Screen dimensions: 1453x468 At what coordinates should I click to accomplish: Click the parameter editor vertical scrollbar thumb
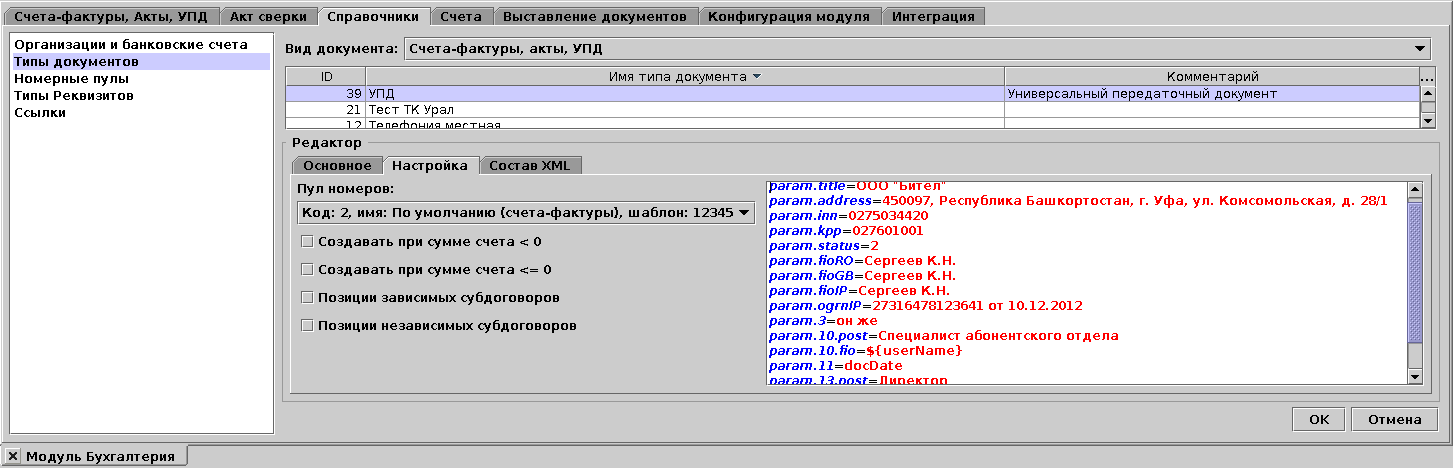pos(1414,270)
